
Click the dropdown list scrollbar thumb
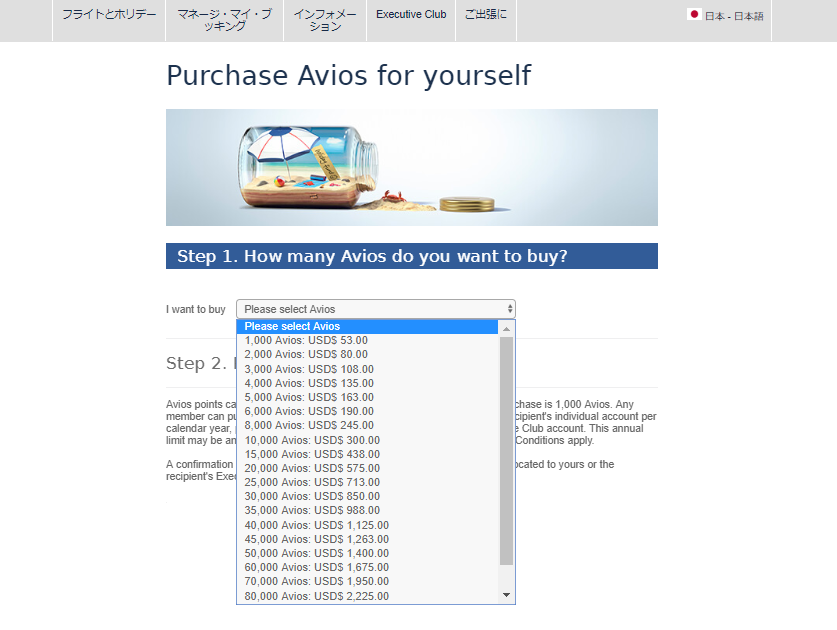point(506,450)
